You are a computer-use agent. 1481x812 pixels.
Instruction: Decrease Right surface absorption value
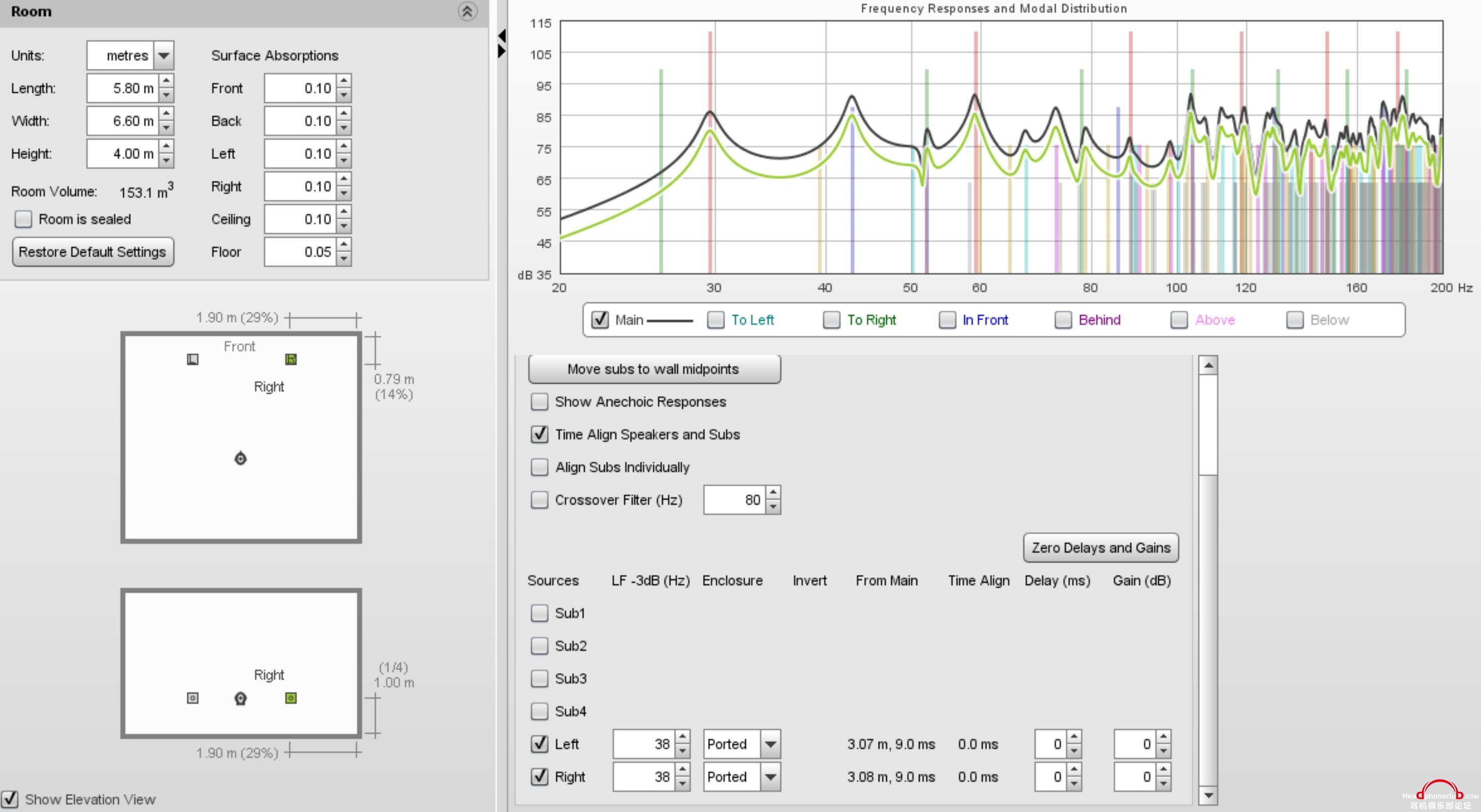point(344,193)
